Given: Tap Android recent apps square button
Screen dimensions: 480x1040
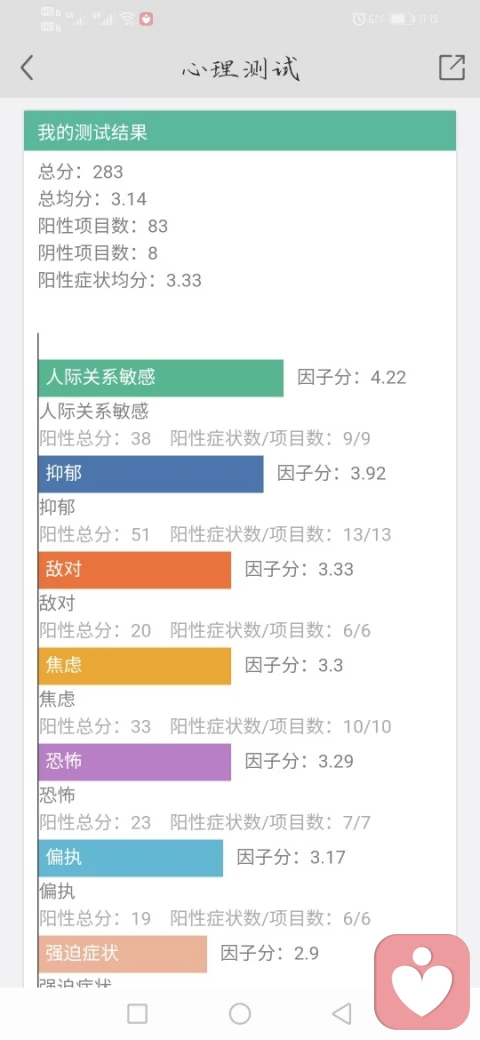Looking at the screenshot, I should (137, 1013).
